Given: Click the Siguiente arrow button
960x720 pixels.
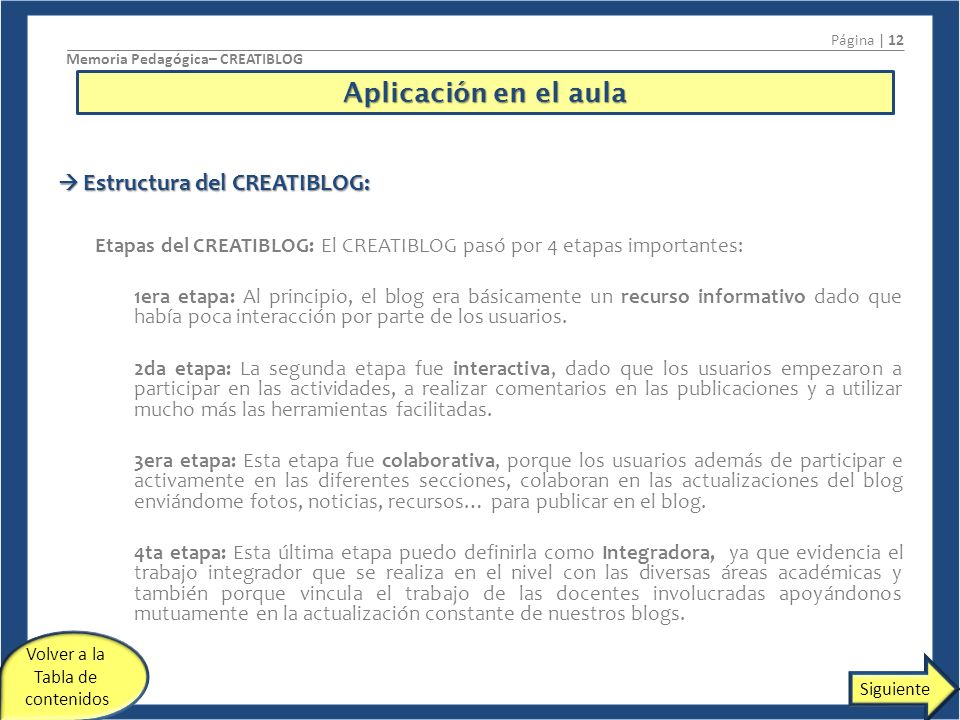Looking at the screenshot, I should 902,688.
